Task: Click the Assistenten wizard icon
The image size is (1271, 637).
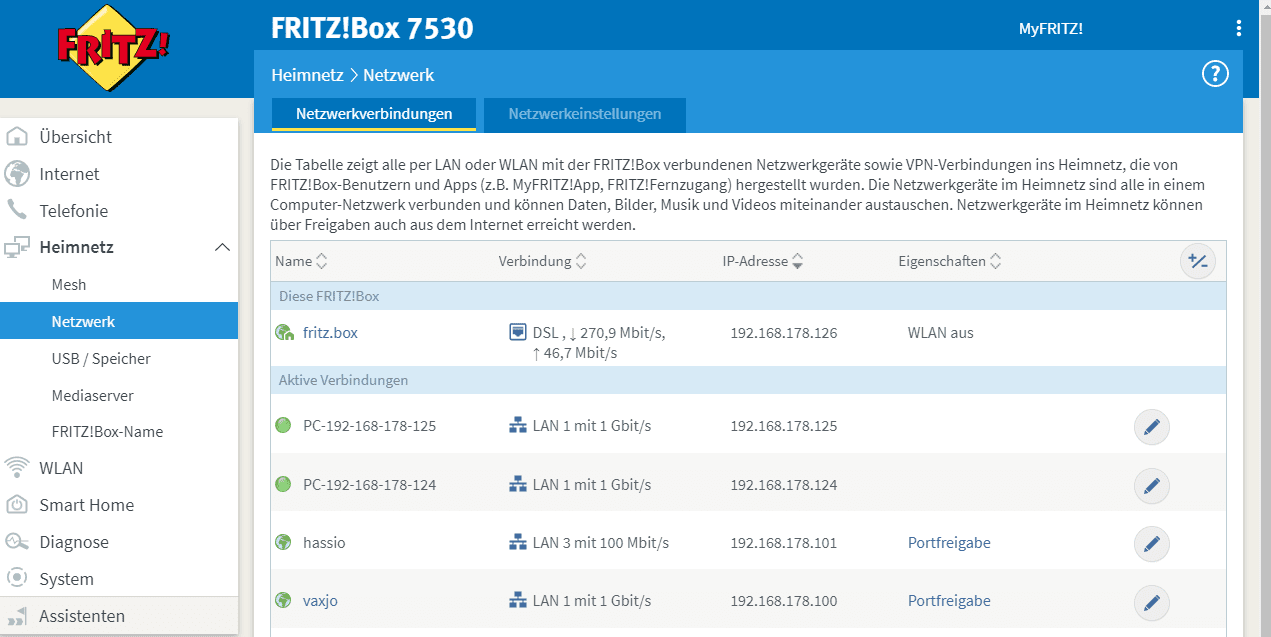Action: click(x=18, y=616)
